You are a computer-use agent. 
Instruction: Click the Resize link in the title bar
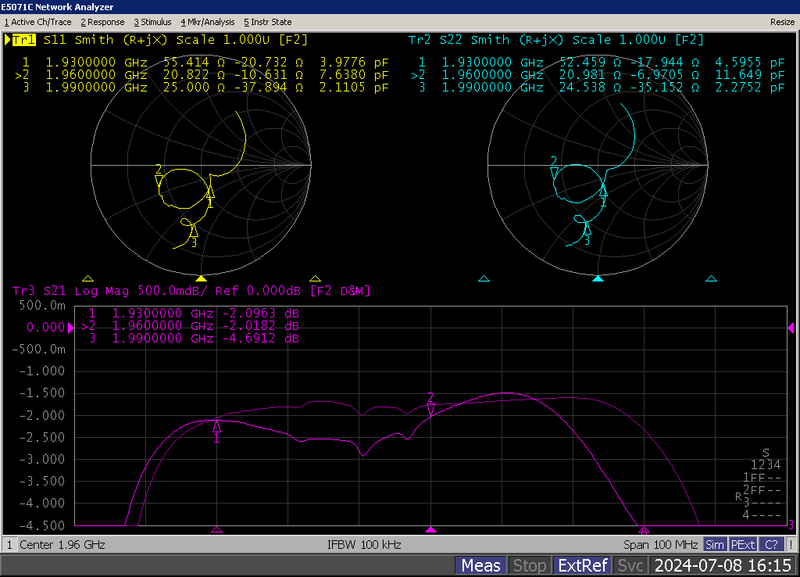(x=782, y=21)
